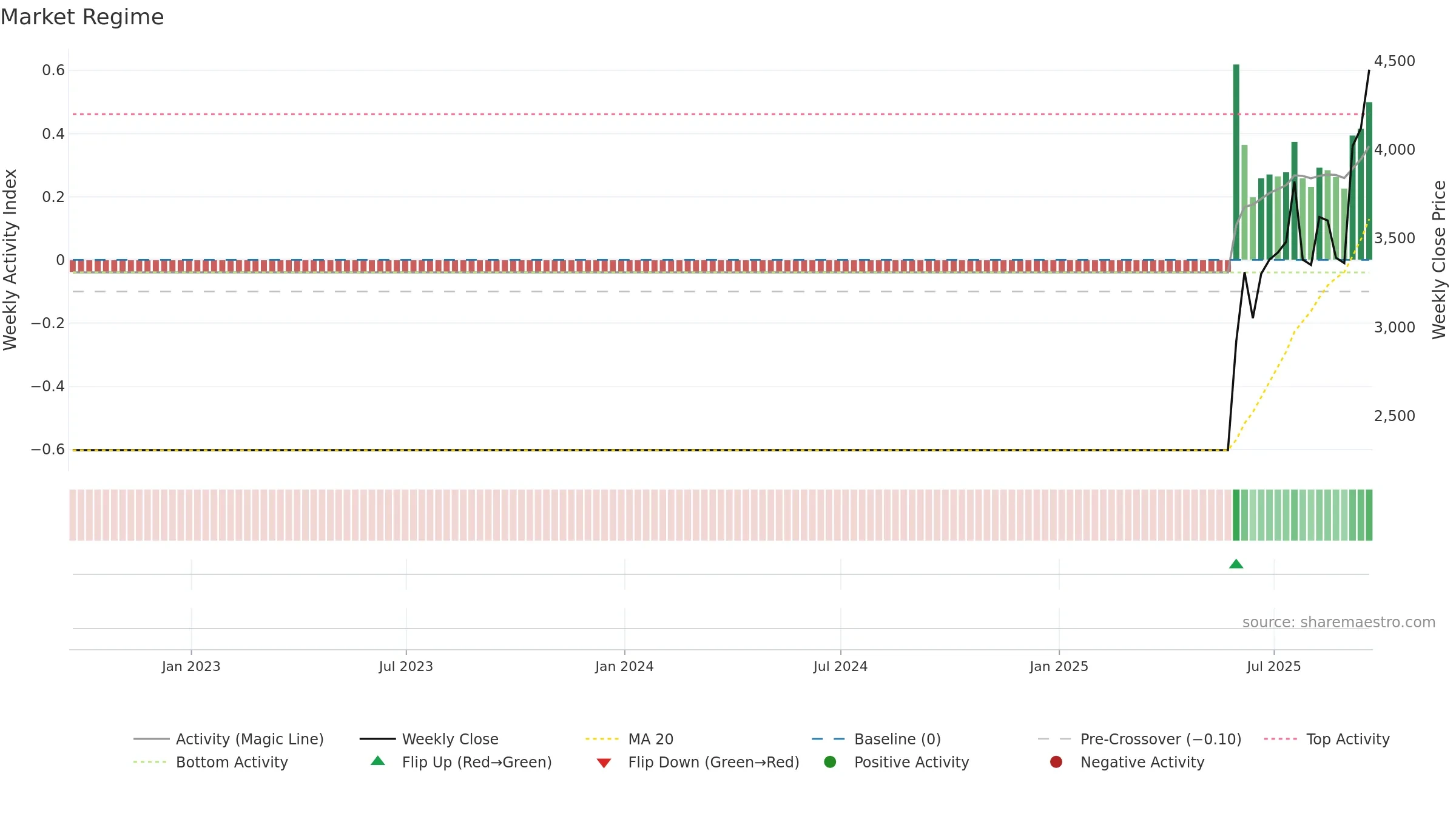
Task: Click the first dark green cell in the regime strip
Action: (x=1236, y=515)
